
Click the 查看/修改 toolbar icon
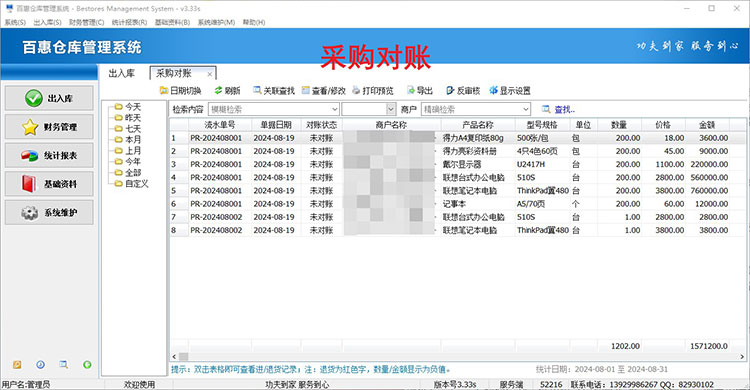point(306,90)
